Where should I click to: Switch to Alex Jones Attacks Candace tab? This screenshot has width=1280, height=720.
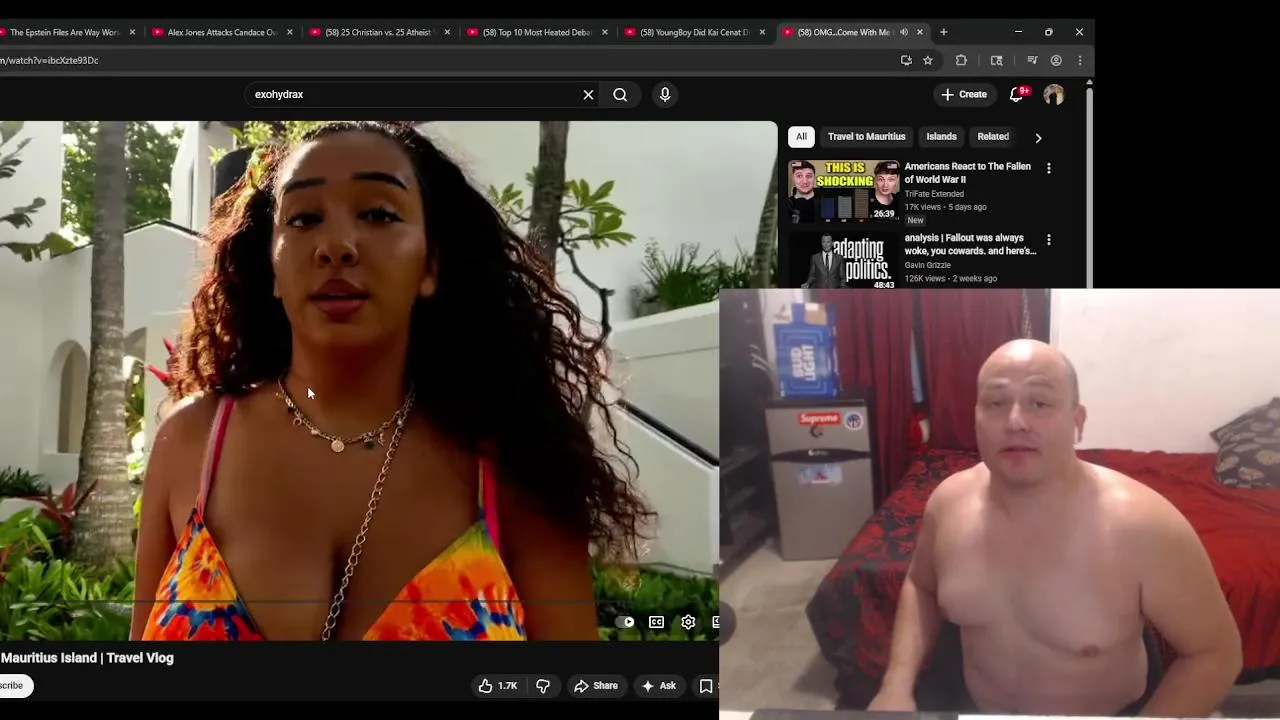tap(222, 32)
